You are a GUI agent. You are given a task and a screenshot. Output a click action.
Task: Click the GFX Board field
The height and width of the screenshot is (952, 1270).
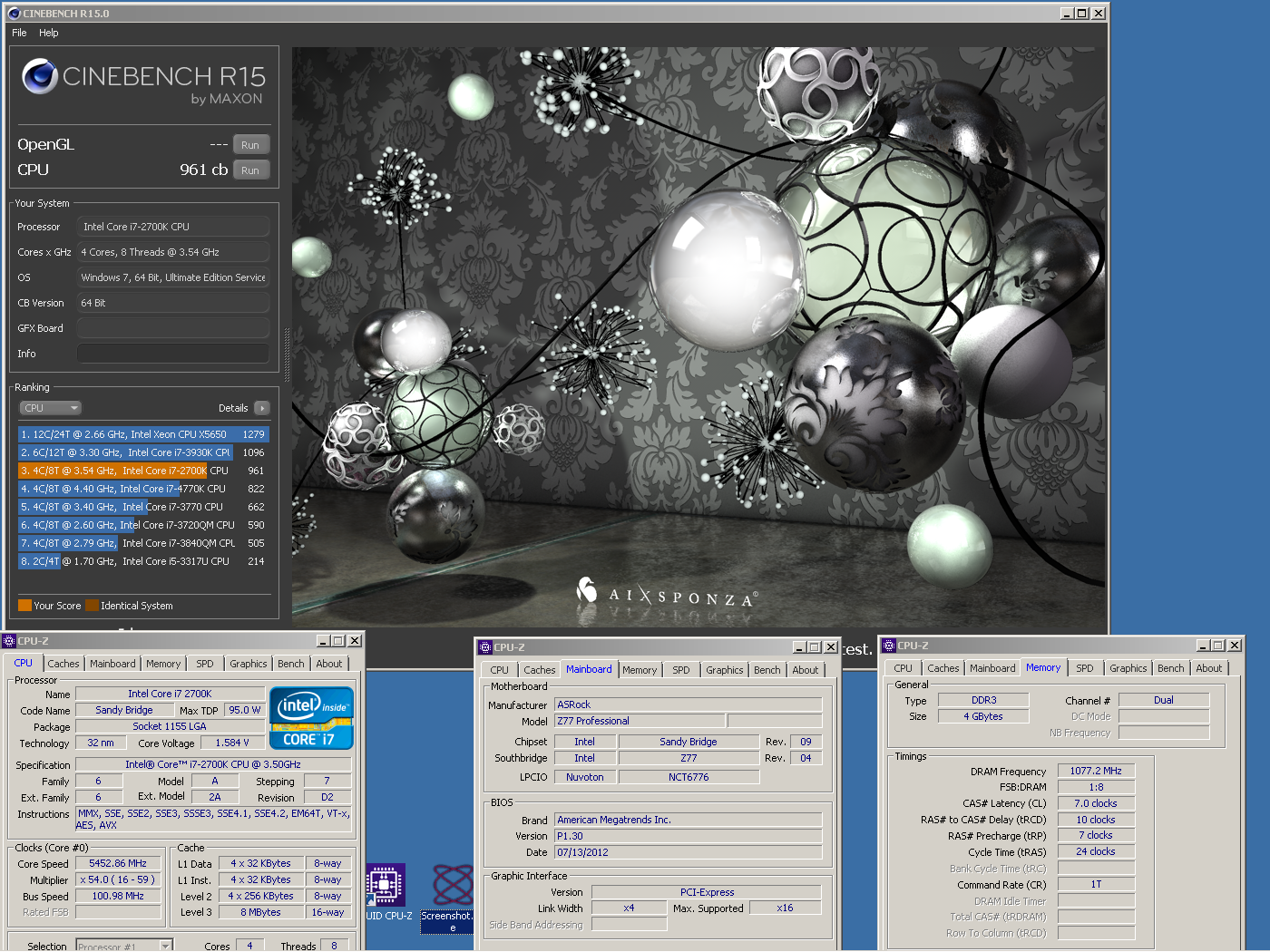click(172, 328)
